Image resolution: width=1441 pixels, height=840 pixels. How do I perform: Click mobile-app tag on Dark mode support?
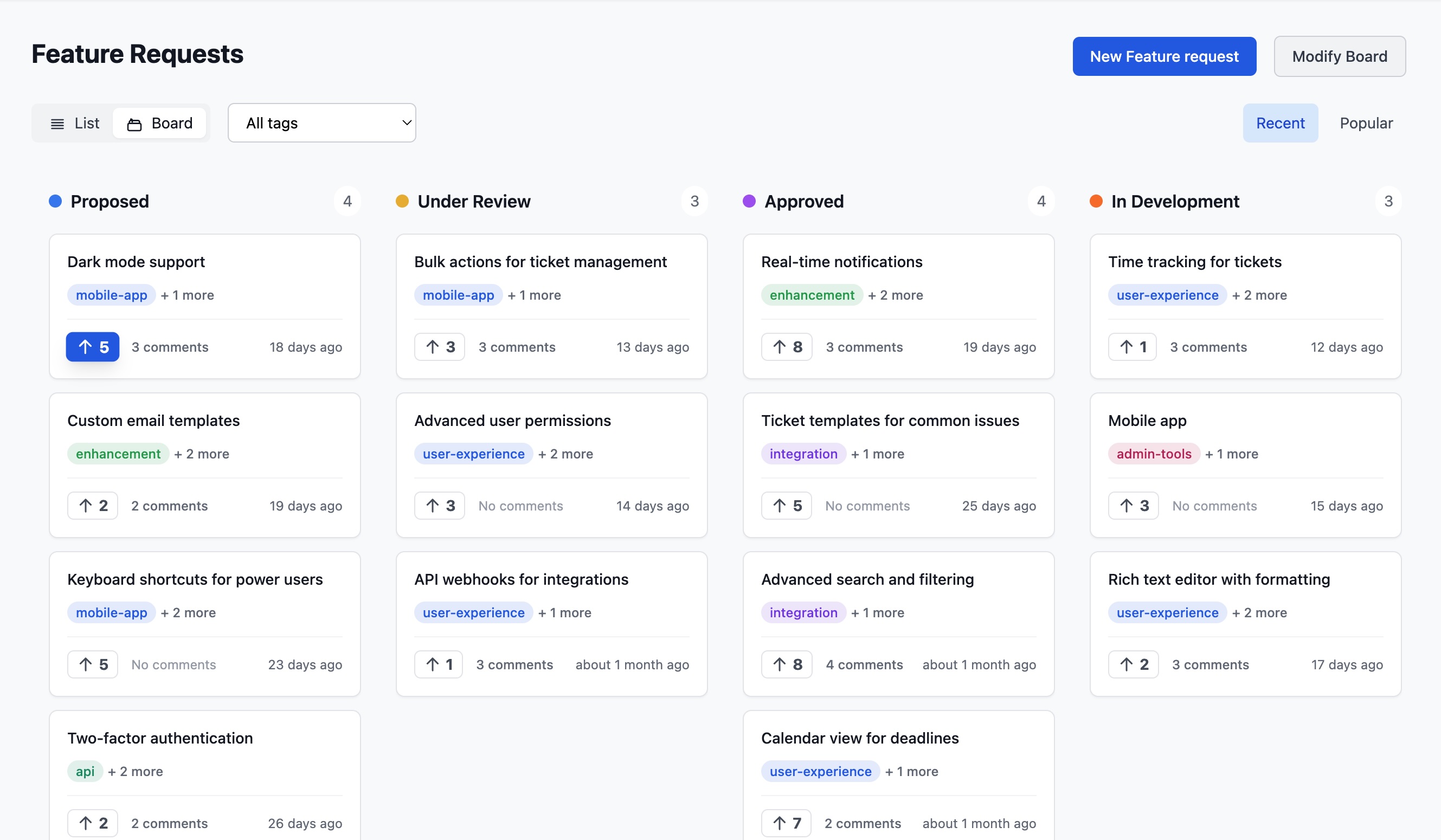(112, 295)
